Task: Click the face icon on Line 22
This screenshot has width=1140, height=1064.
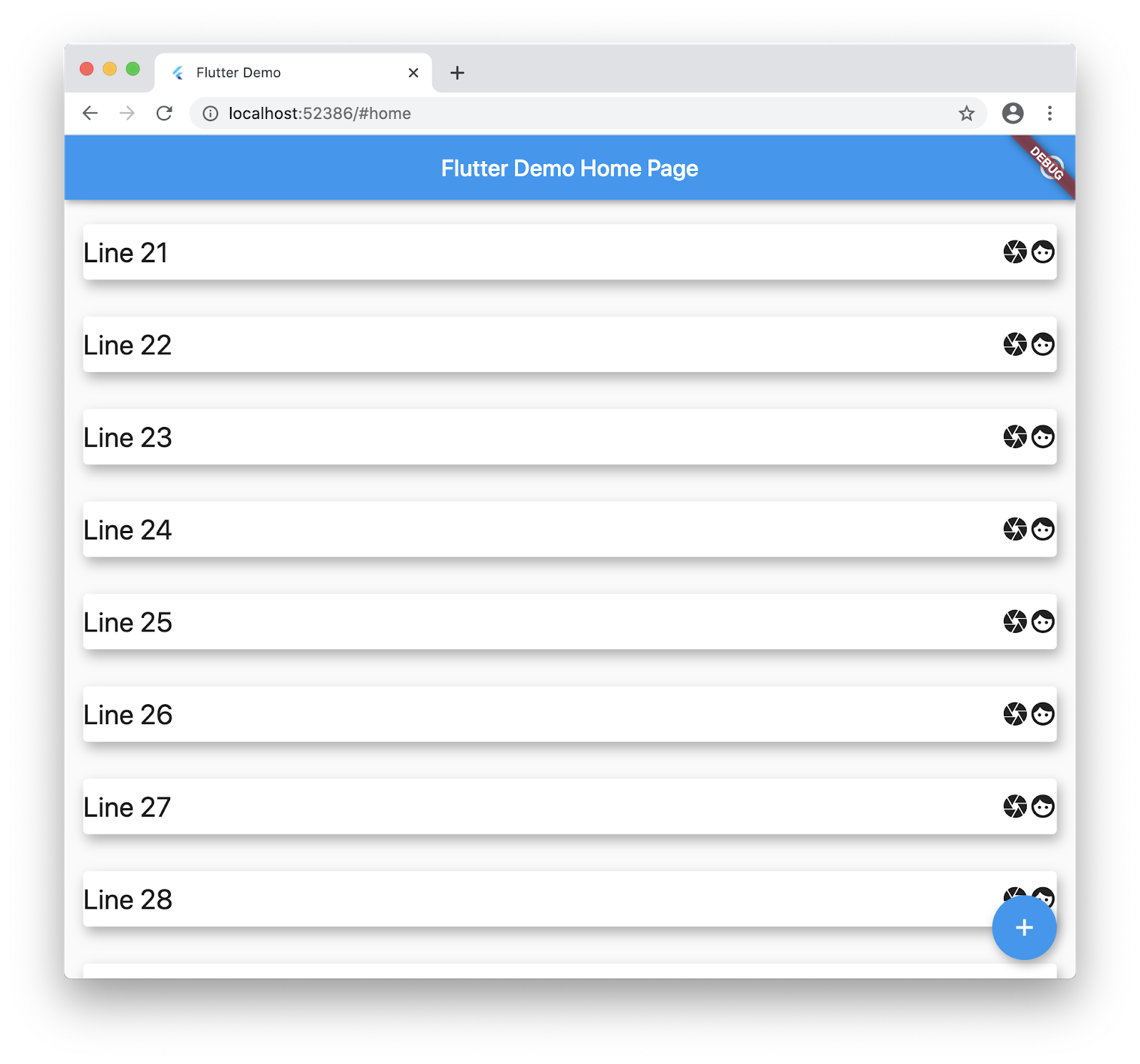Action: pyautogui.click(x=1043, y=344)
